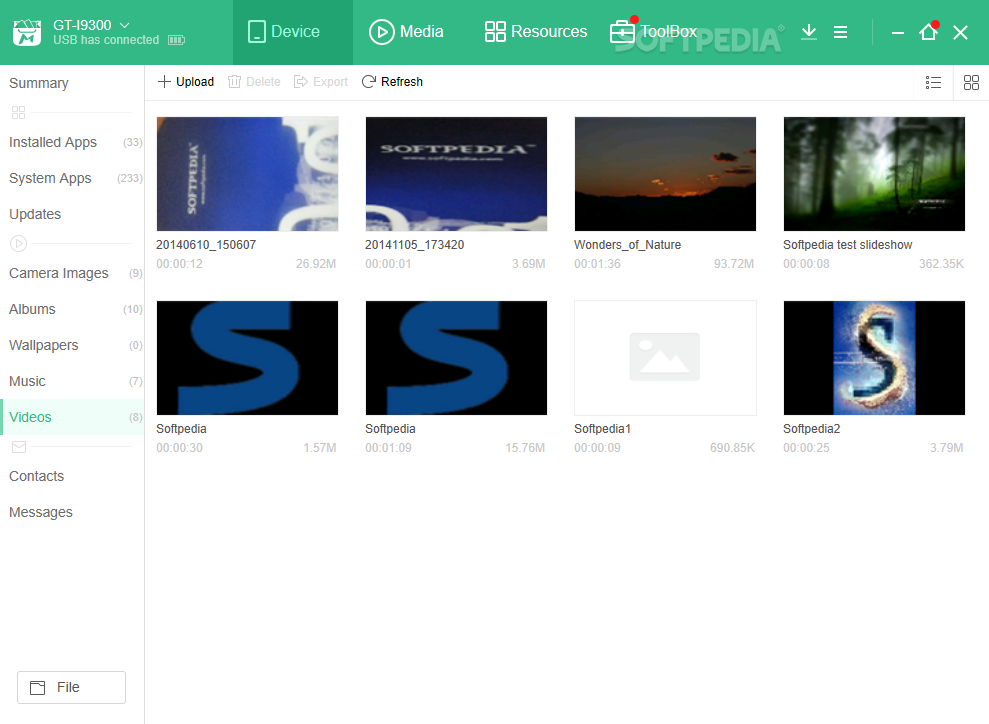Screen dimensions: 989x724
Task: Select the Softpedia 00:01:09 video thumbnail
Action: tap(456, 358)
